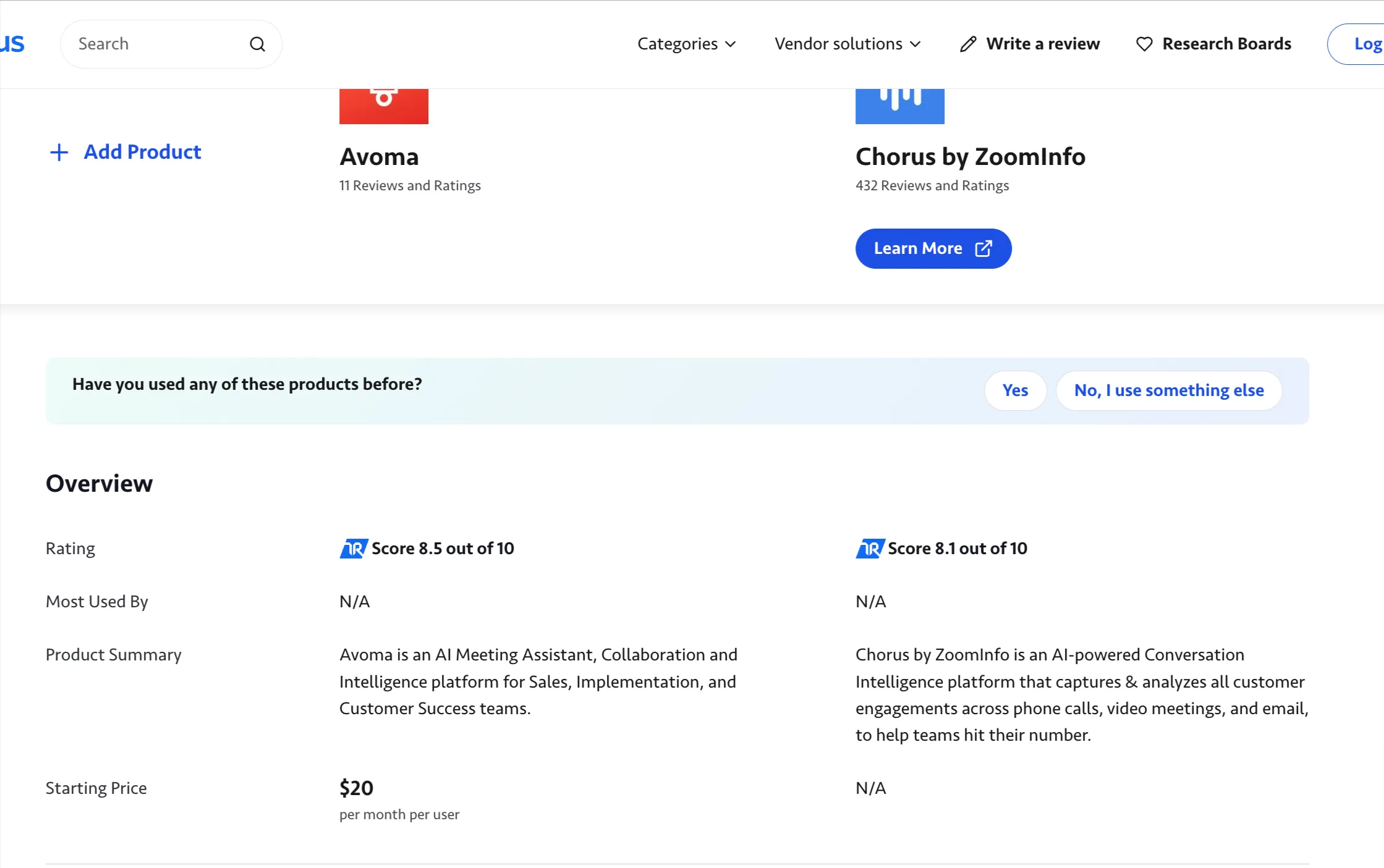
Task: Click the 'per month per user' text
Action: pyautogui.click(x=399, y=815)
